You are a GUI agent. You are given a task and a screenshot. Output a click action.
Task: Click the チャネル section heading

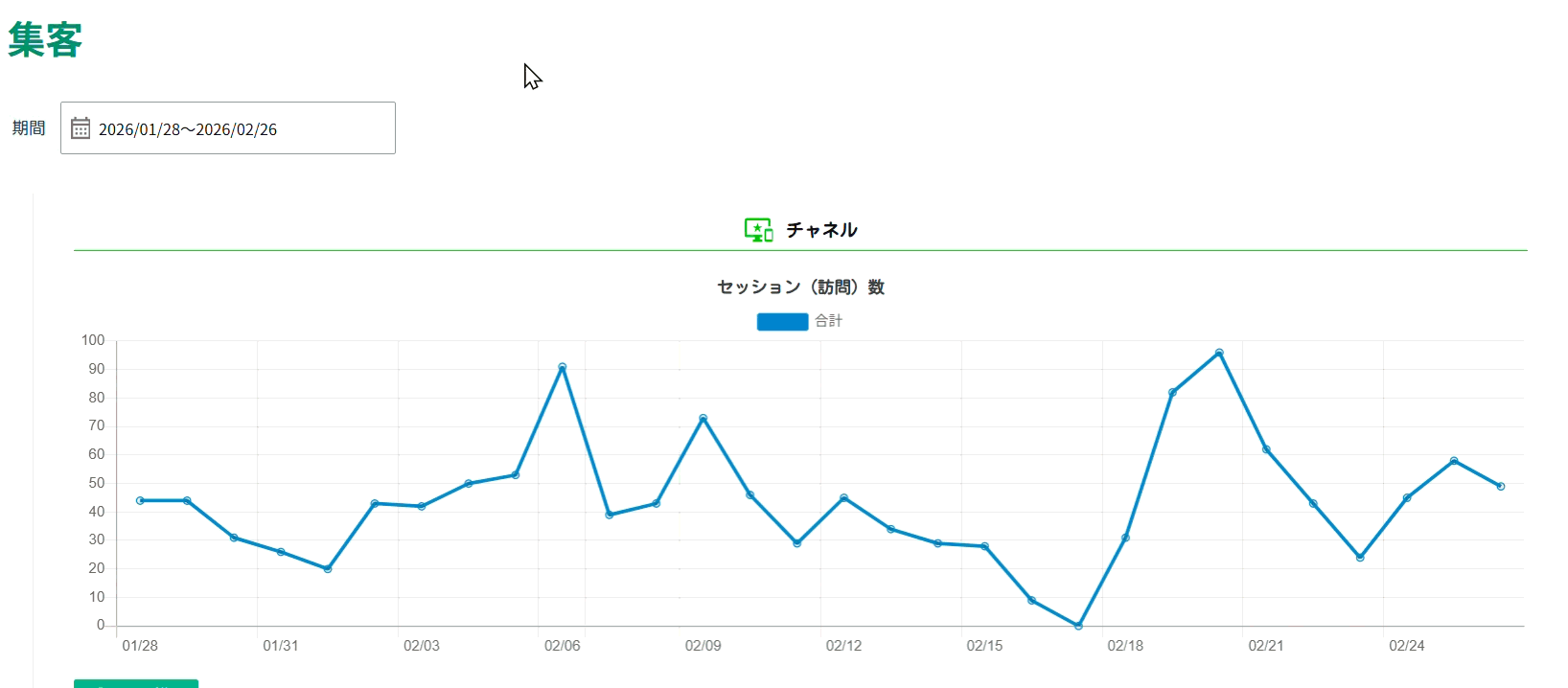[x=821, y=230]
